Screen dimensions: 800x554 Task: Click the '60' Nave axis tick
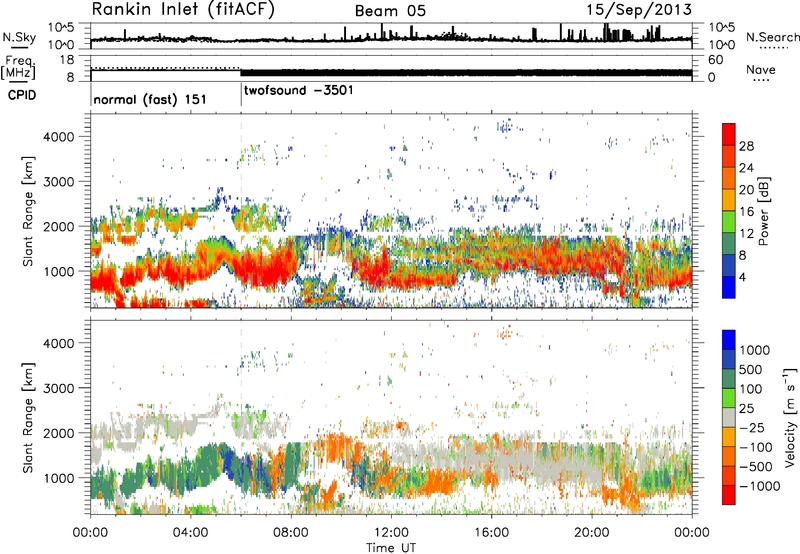(x=716, y=60)
